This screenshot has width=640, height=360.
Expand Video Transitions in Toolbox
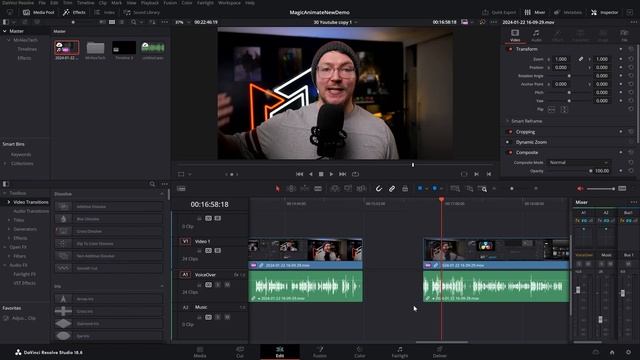pyautogui.click(x=9, y=202)
